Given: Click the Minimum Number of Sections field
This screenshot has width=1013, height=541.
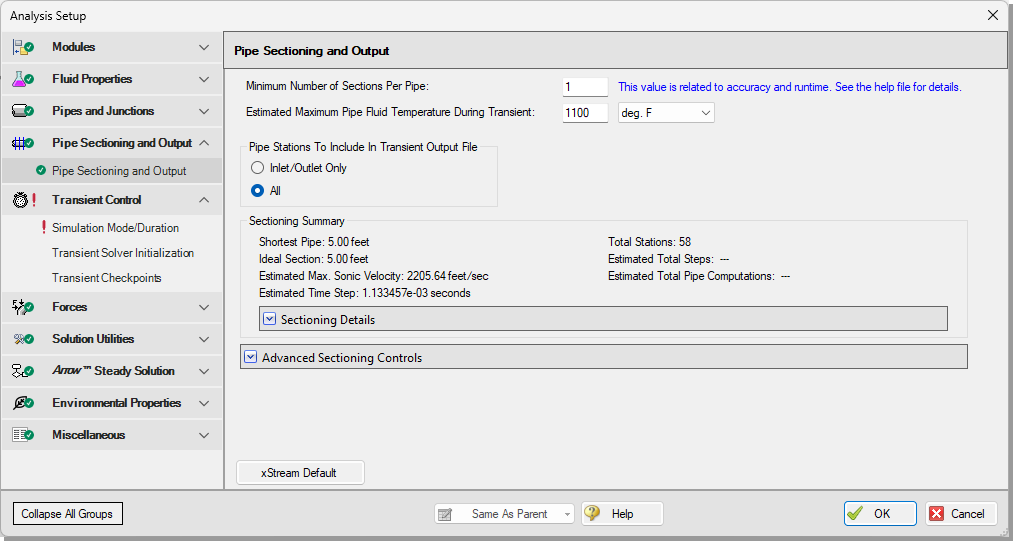Looking at the screenshot, I should point(585,87).
